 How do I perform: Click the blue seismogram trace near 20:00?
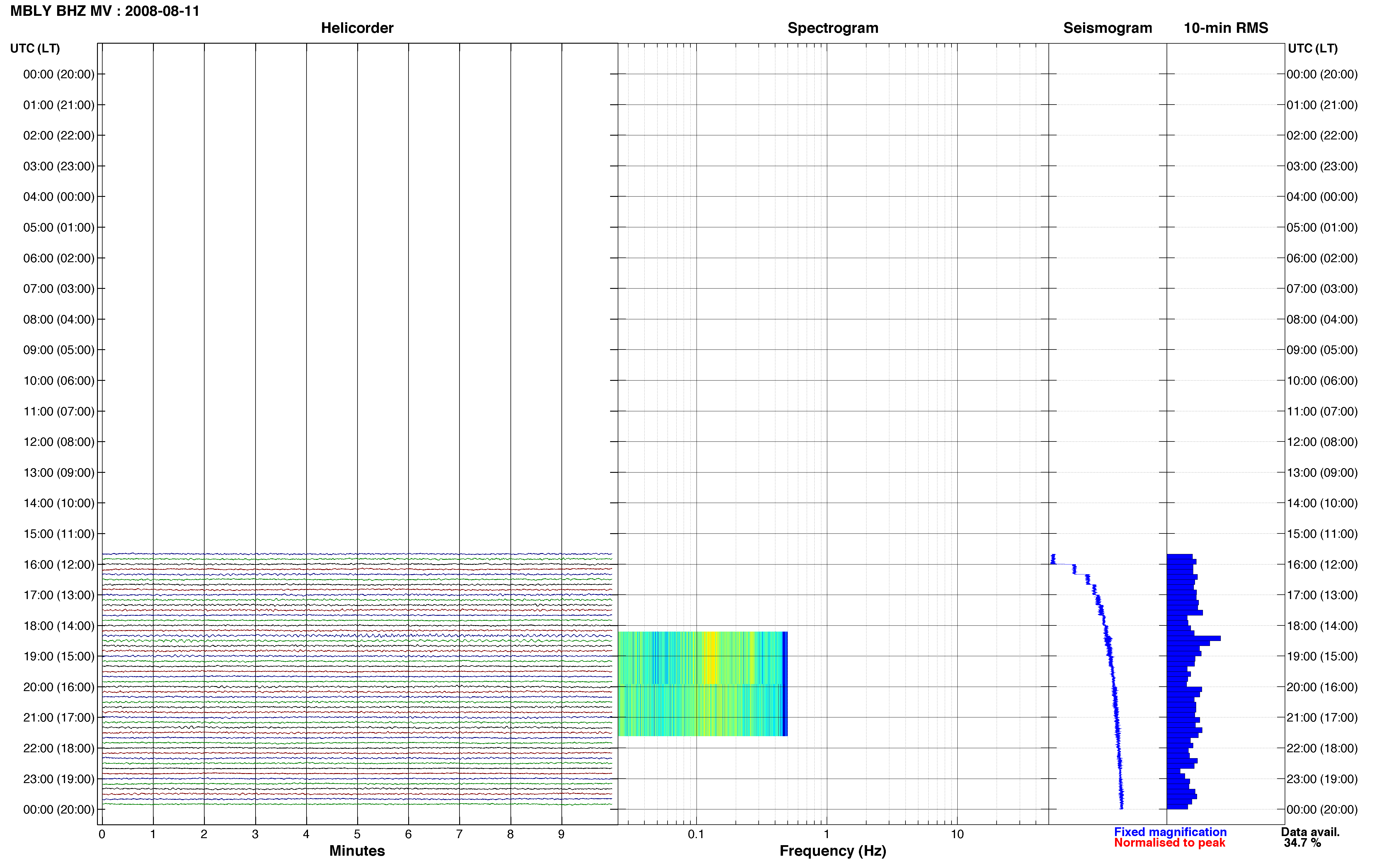point(1114,687)
